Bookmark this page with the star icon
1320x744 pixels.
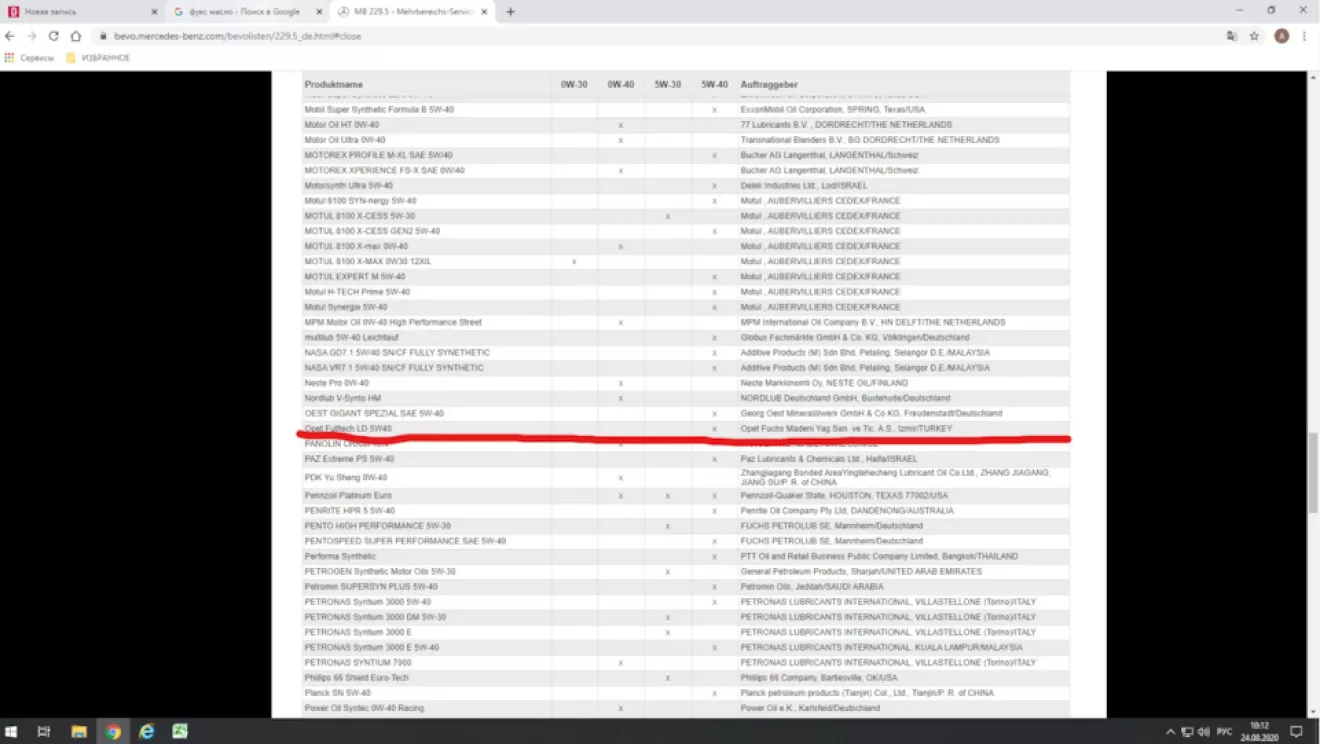tap(1254, 36)
